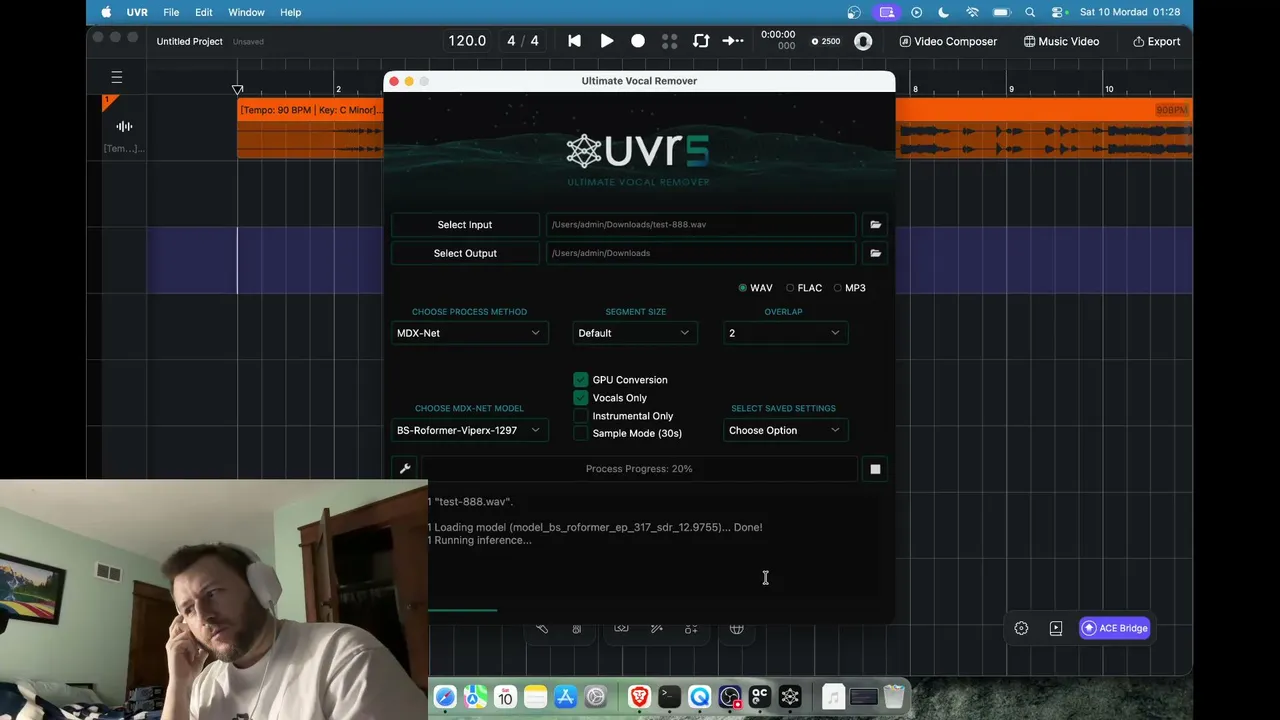Open the user avatar icon in the top bar

[x=863, y=41]
